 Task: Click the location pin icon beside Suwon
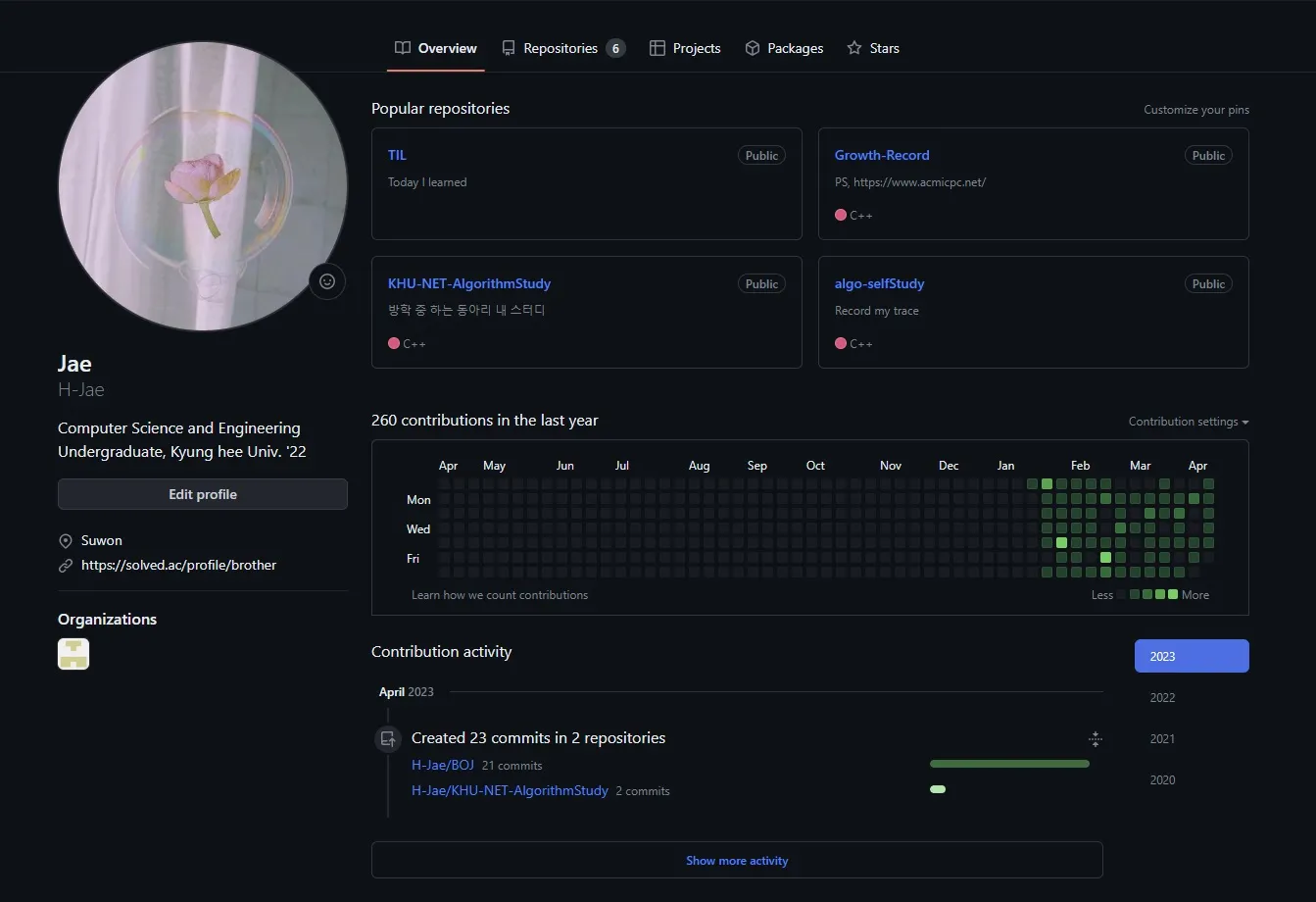pyautogui.click(x=66, y=541)
